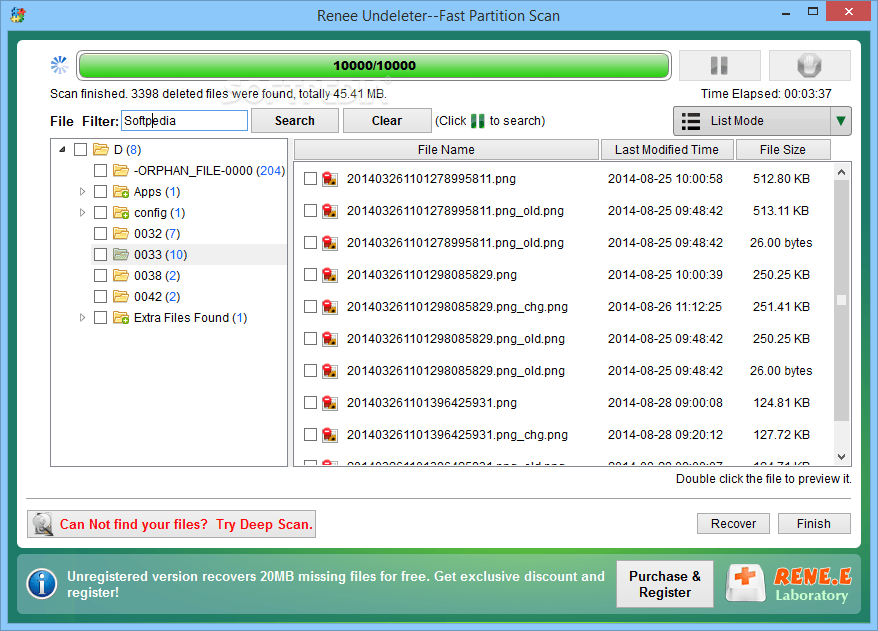The width and height of the screenshot is (878, 631).
Task: Check the -ORPHAN_FILE-0000 folder checkbox
Action: pyautogui.click(x=101, y=170)
